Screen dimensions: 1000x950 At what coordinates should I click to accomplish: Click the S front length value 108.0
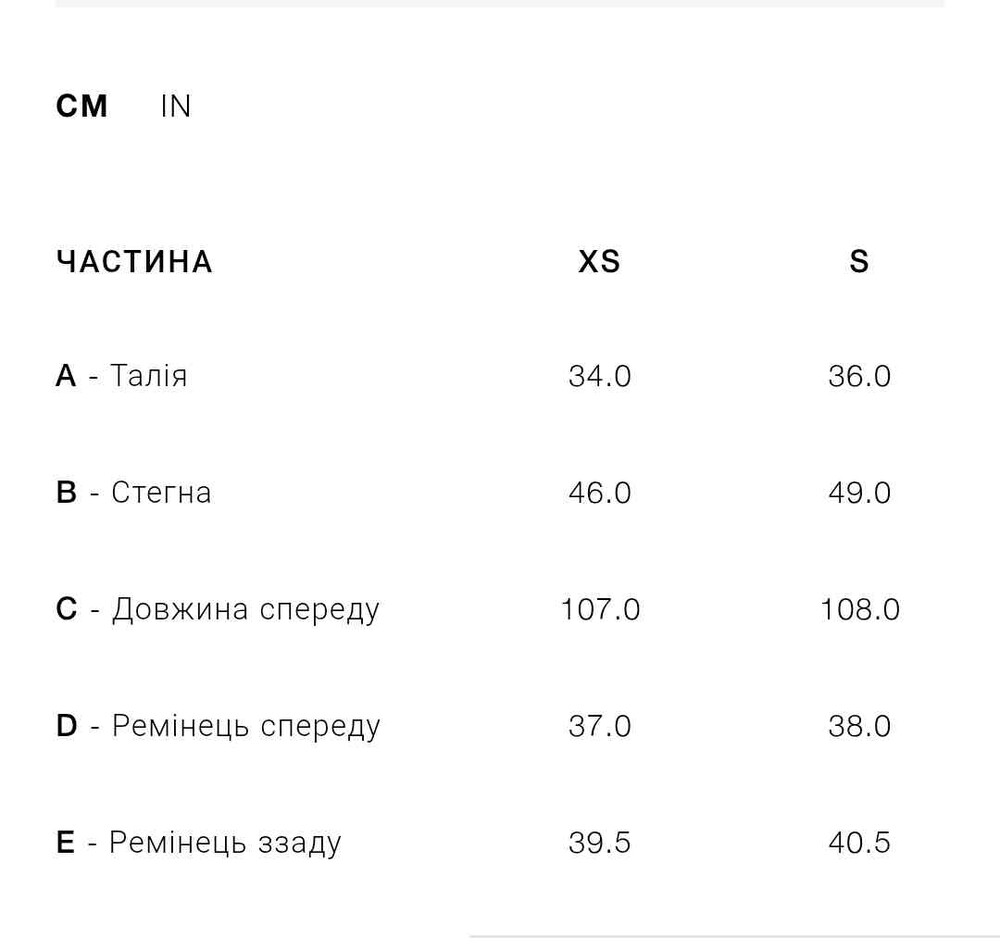(x=860, y=609)
